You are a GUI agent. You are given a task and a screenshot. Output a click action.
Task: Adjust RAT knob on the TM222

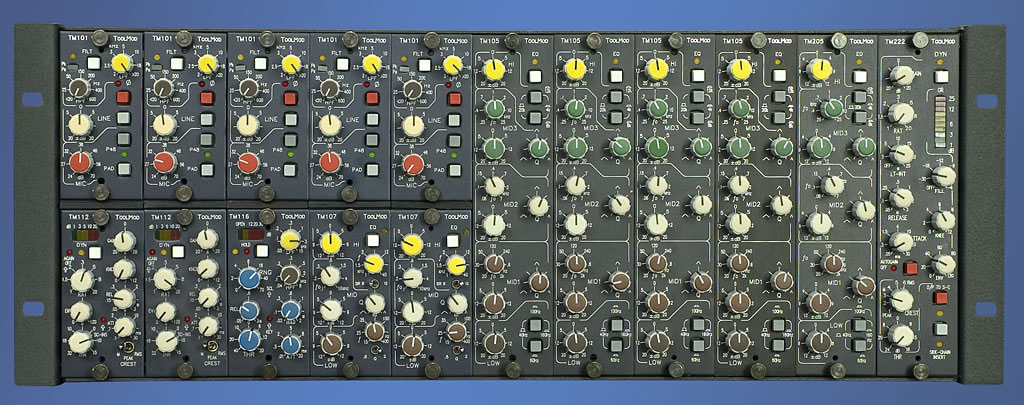901,114
